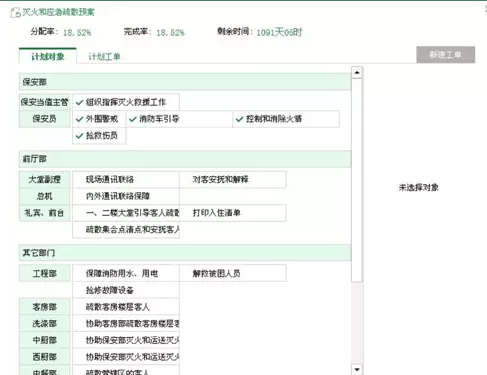Toggle the 打印入住清单 task item
Image resolution: width=487 pixels, height=375 pixels.
pyautogui.click(x=233, y=213)
